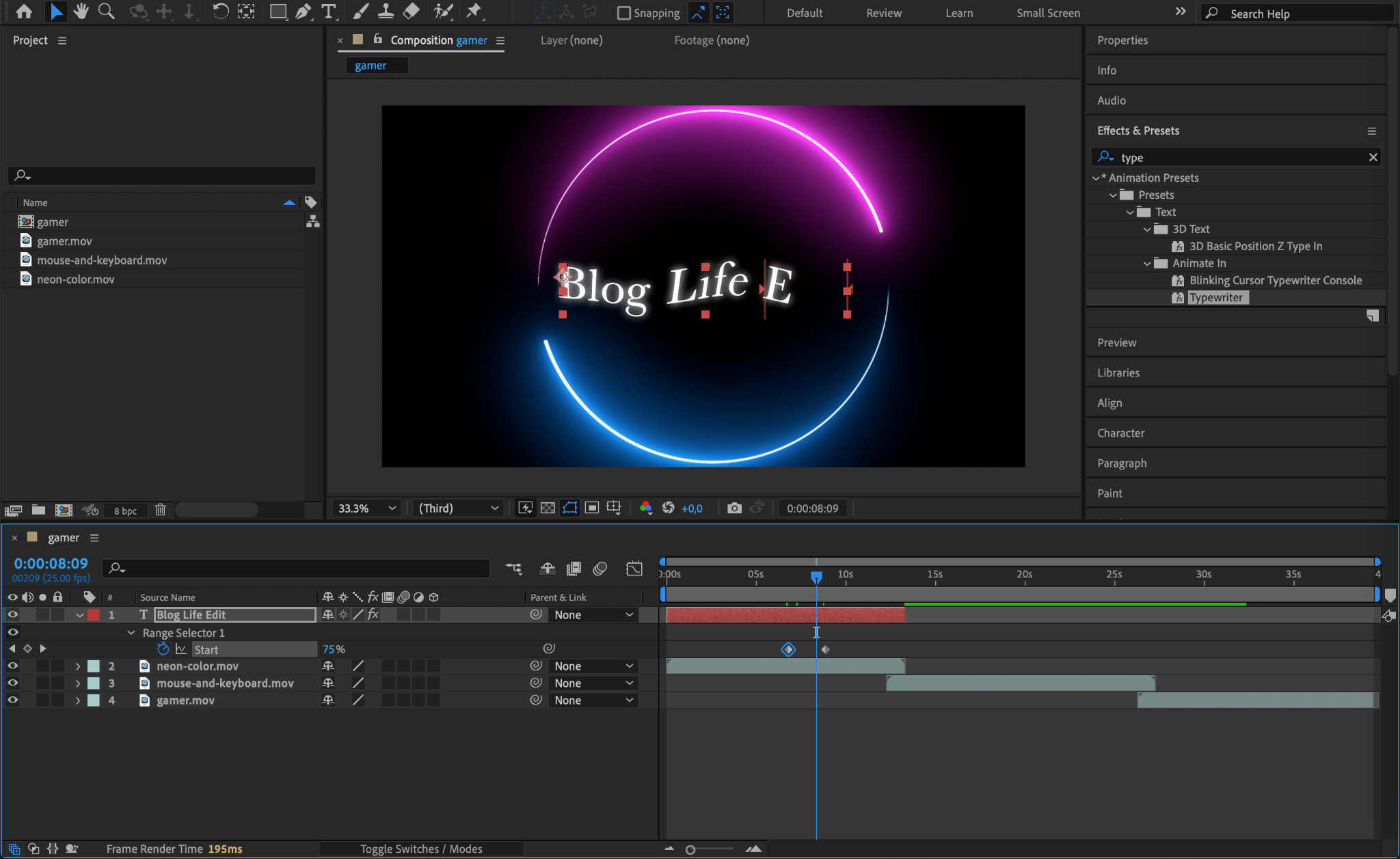Screen dimensions: 1400x859
Task: Select the Typewriter animation preset
Action: pyautogui.click(x=1215, y=297)
